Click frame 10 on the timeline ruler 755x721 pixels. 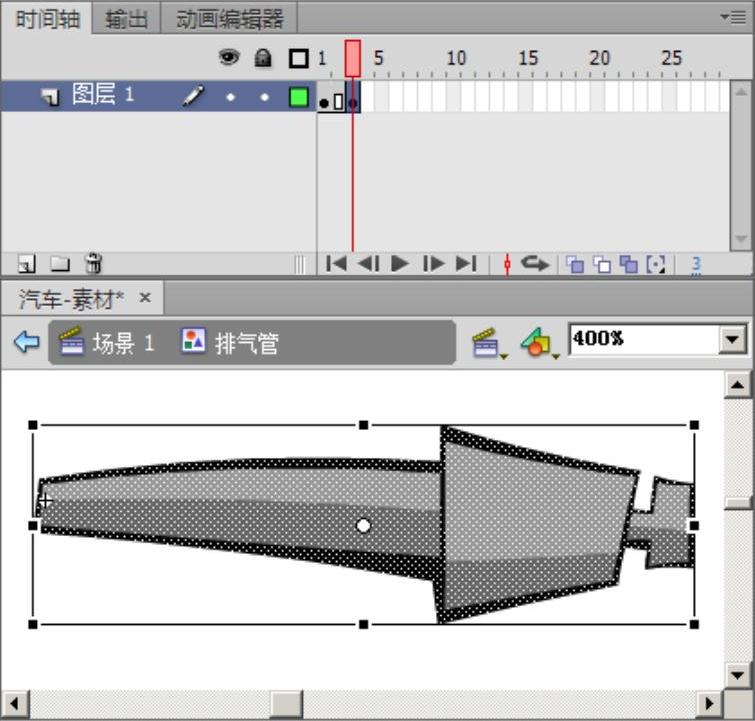coord(456,58)
